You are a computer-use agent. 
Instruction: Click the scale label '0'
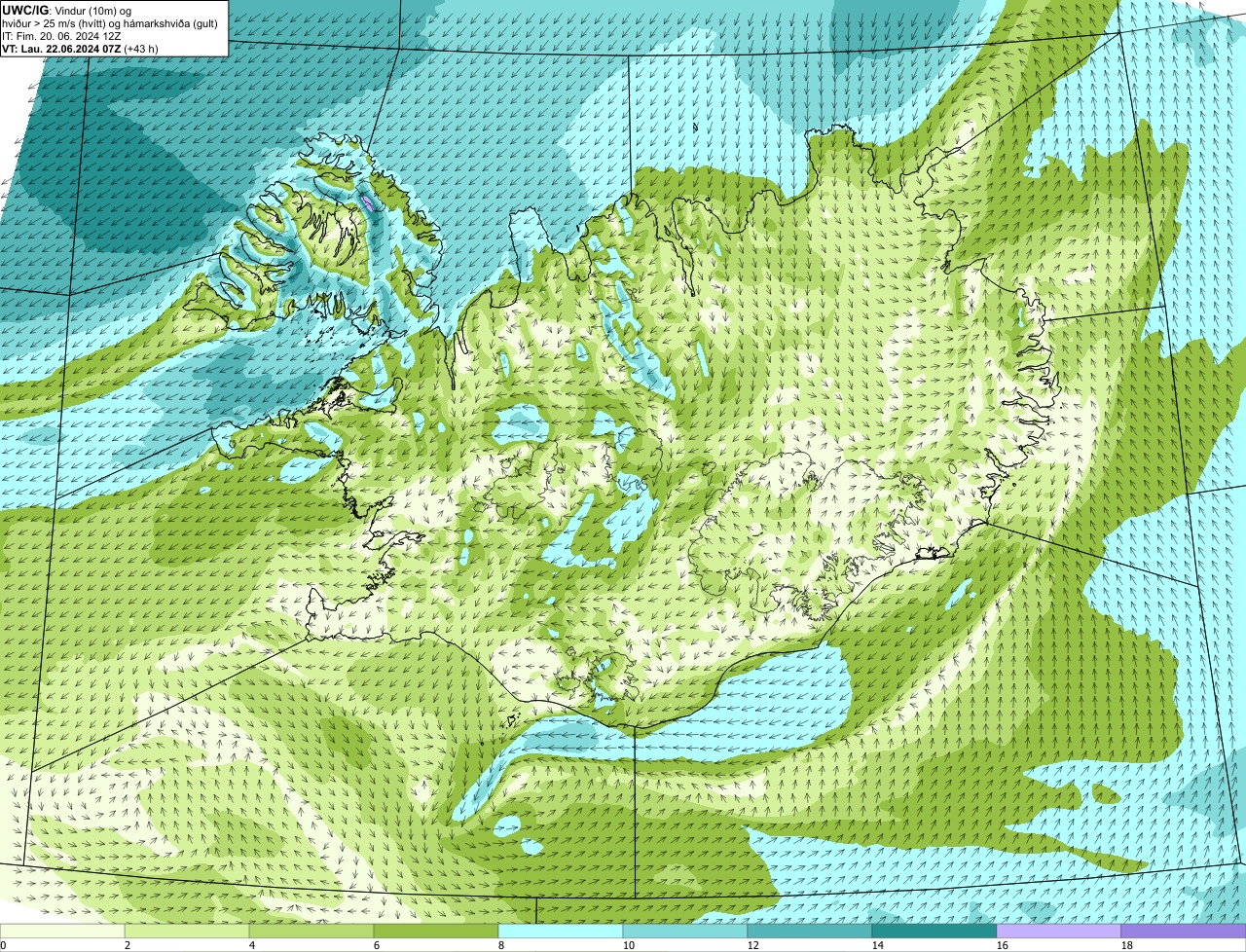click(3, 945)
